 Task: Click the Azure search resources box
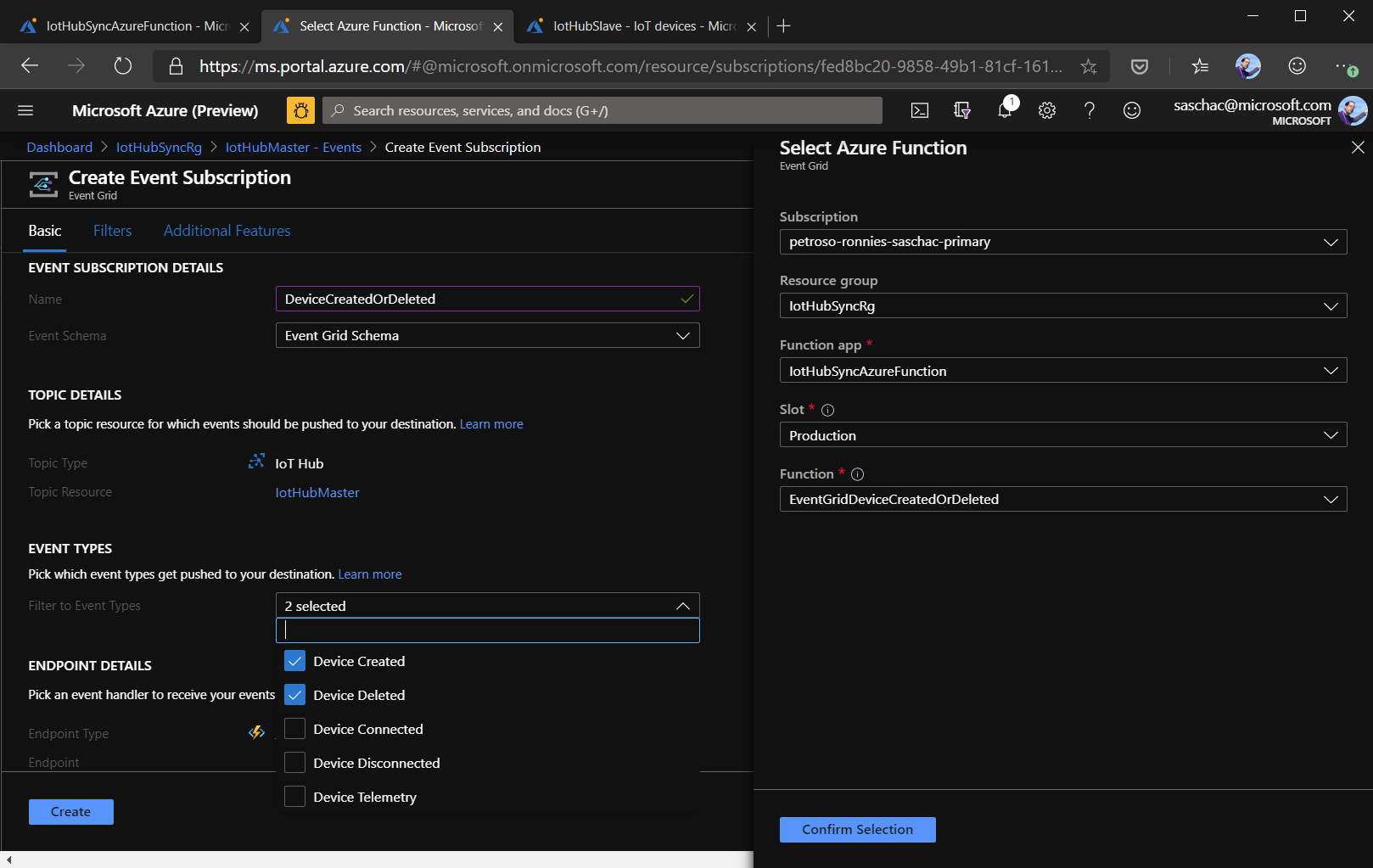[602, 110]
